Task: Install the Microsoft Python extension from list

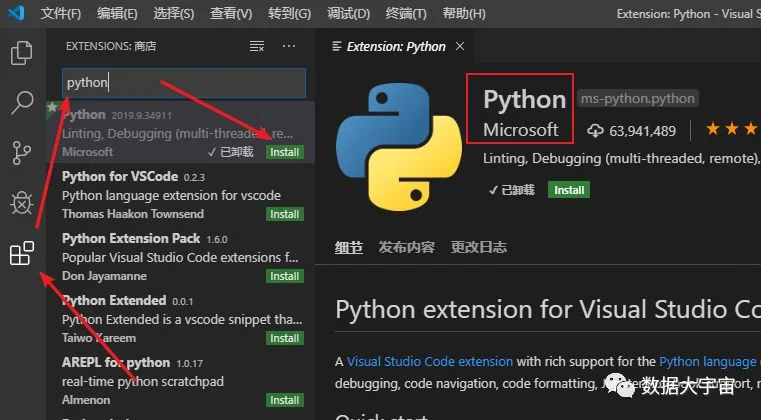Action: (285, 152)
